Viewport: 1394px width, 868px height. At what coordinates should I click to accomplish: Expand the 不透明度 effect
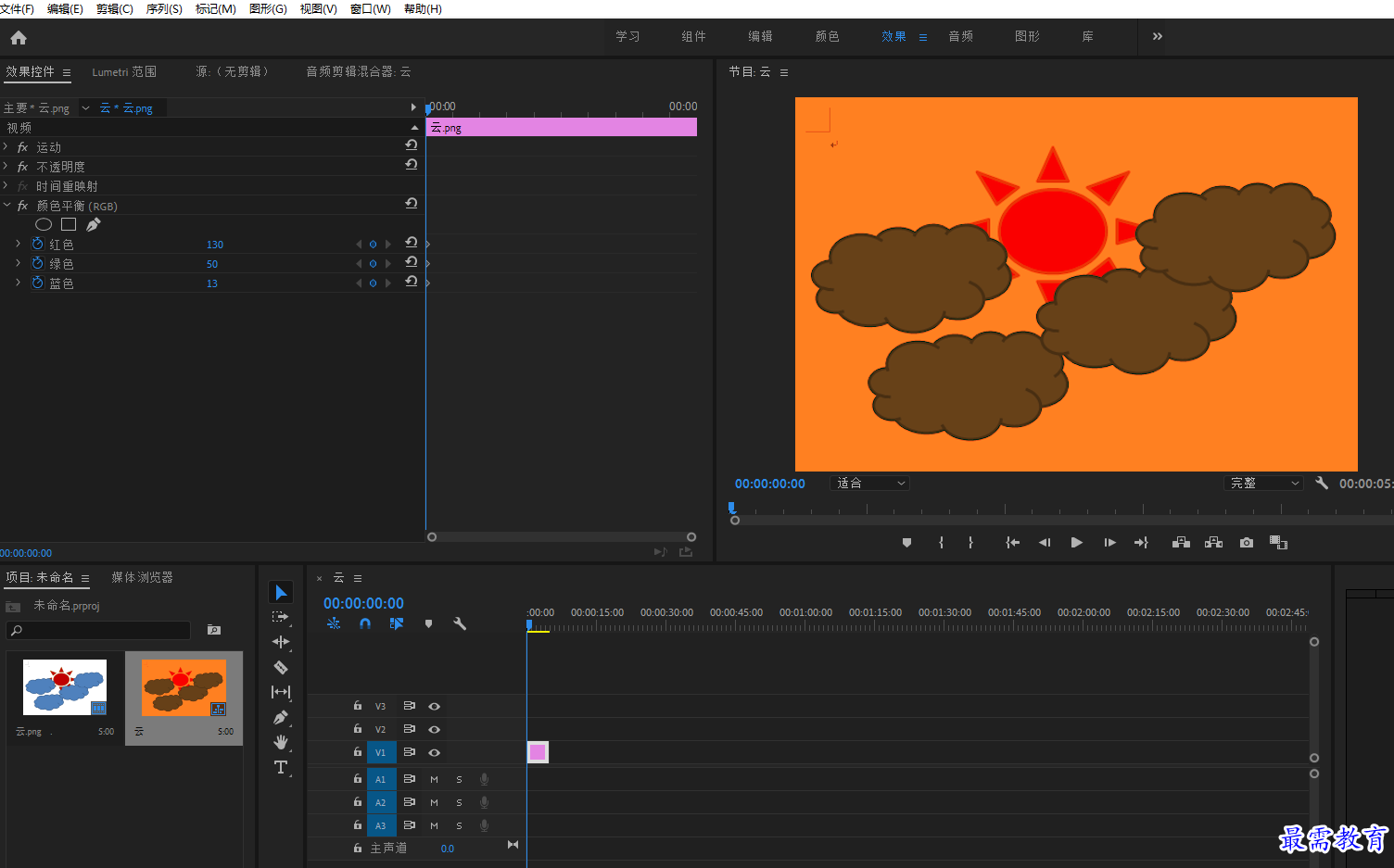[x=6, y=166]
